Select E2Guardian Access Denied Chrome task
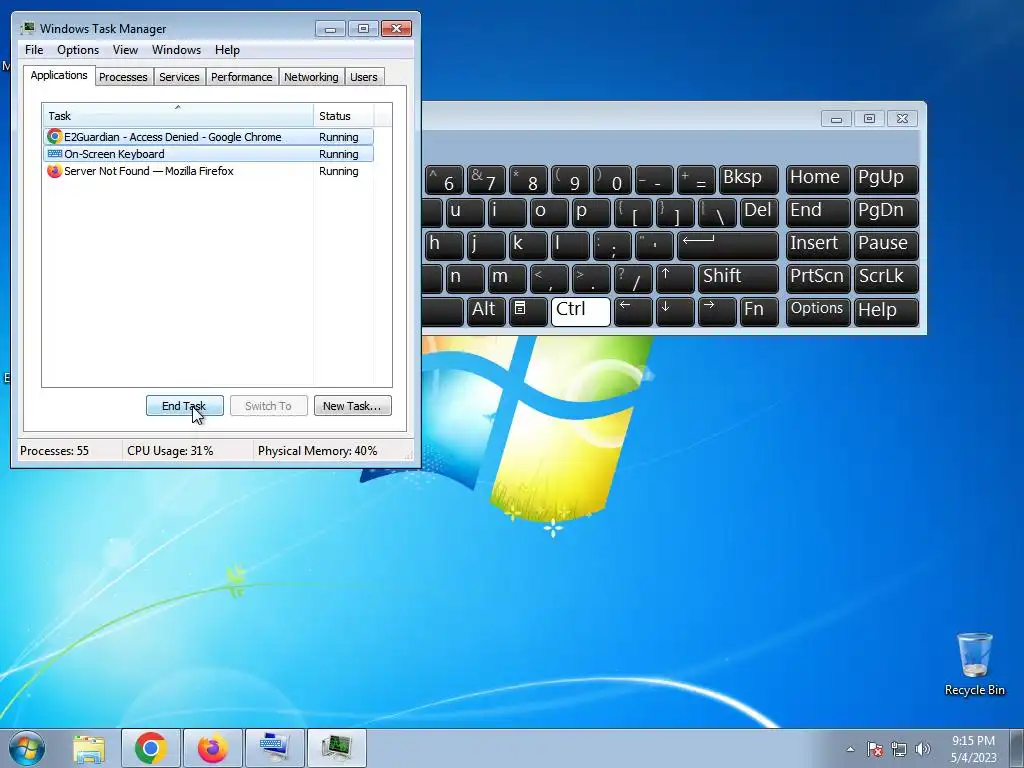 coord(208,137)
